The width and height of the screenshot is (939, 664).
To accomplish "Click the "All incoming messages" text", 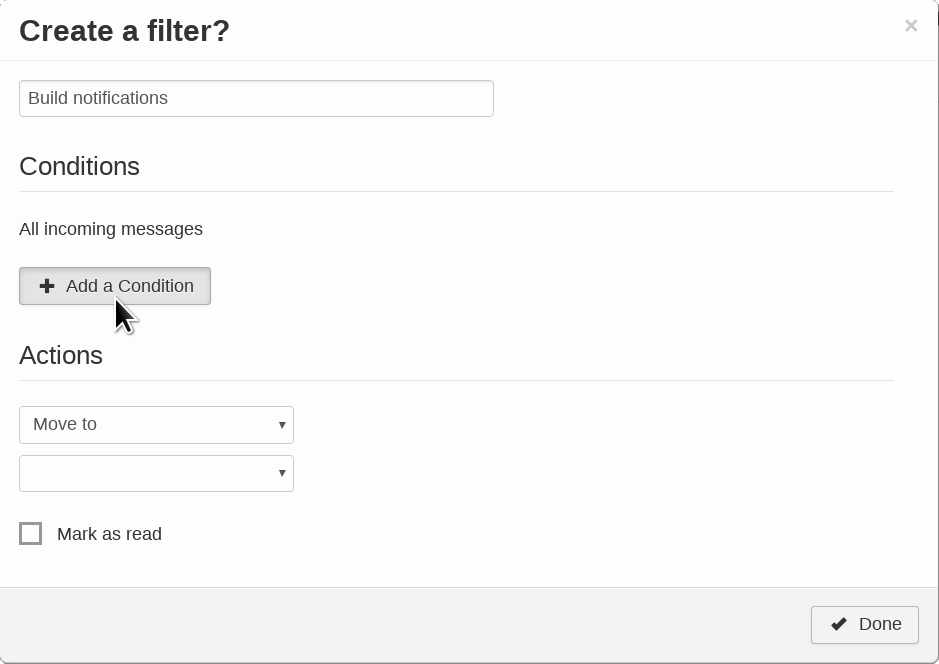I will tap(111, 229).
